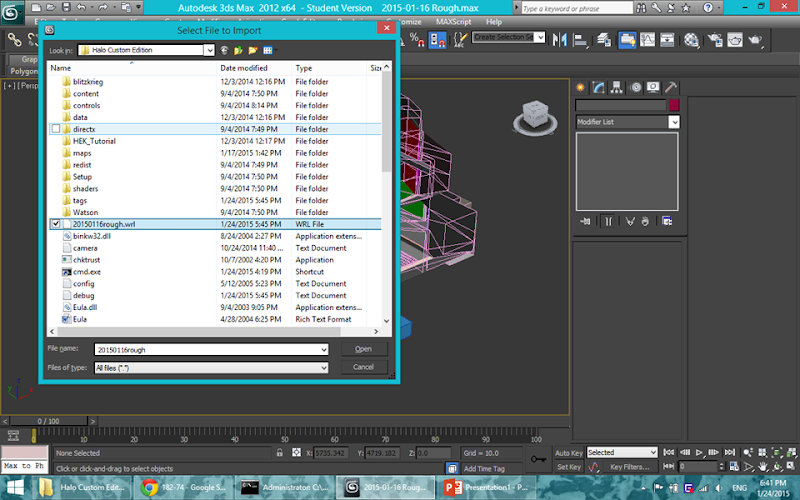Click the Key Filters button

pos(629,467)
